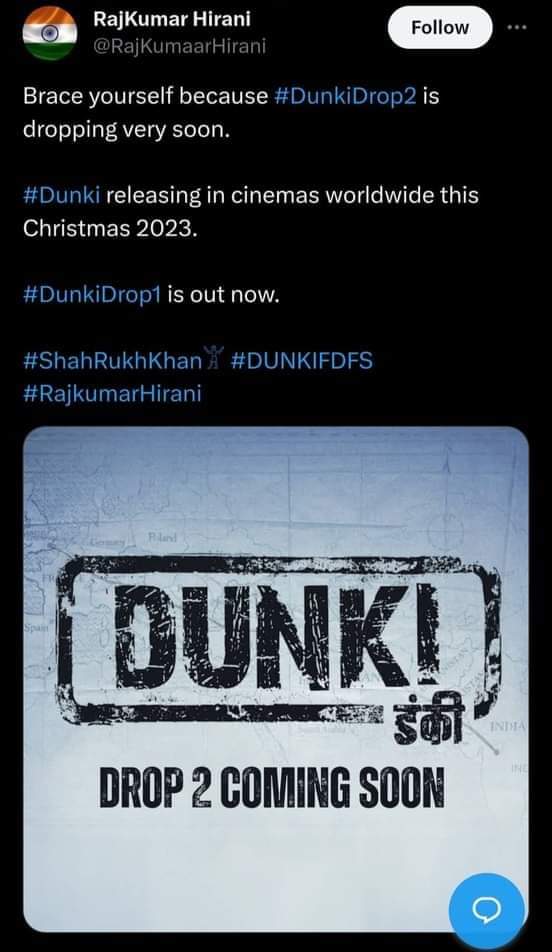
Task: Open the #DUNKIFDFS hashtag
Action: tap(302, 361)
